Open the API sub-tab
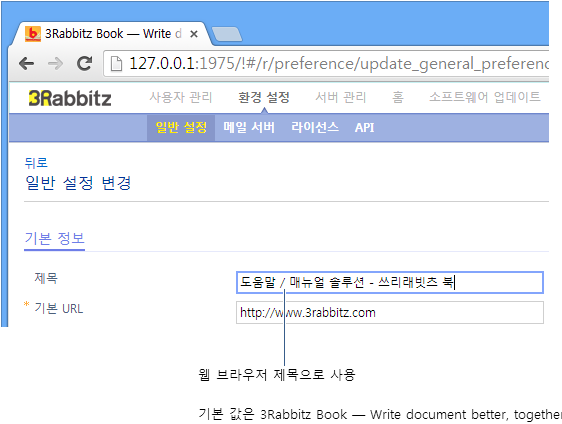Viewport: 562px width, 424px height. tap(365, 128)
